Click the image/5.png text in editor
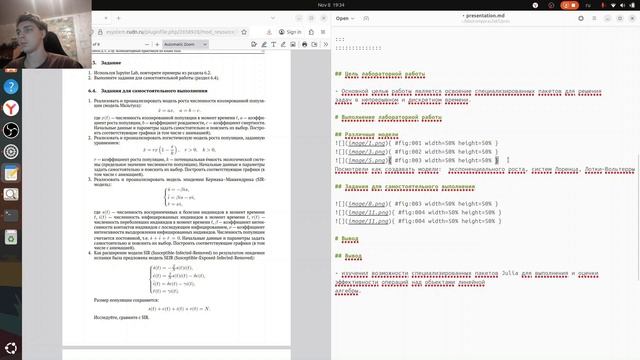Viewport: 640px width, 360px height. (x=367, y=160)
